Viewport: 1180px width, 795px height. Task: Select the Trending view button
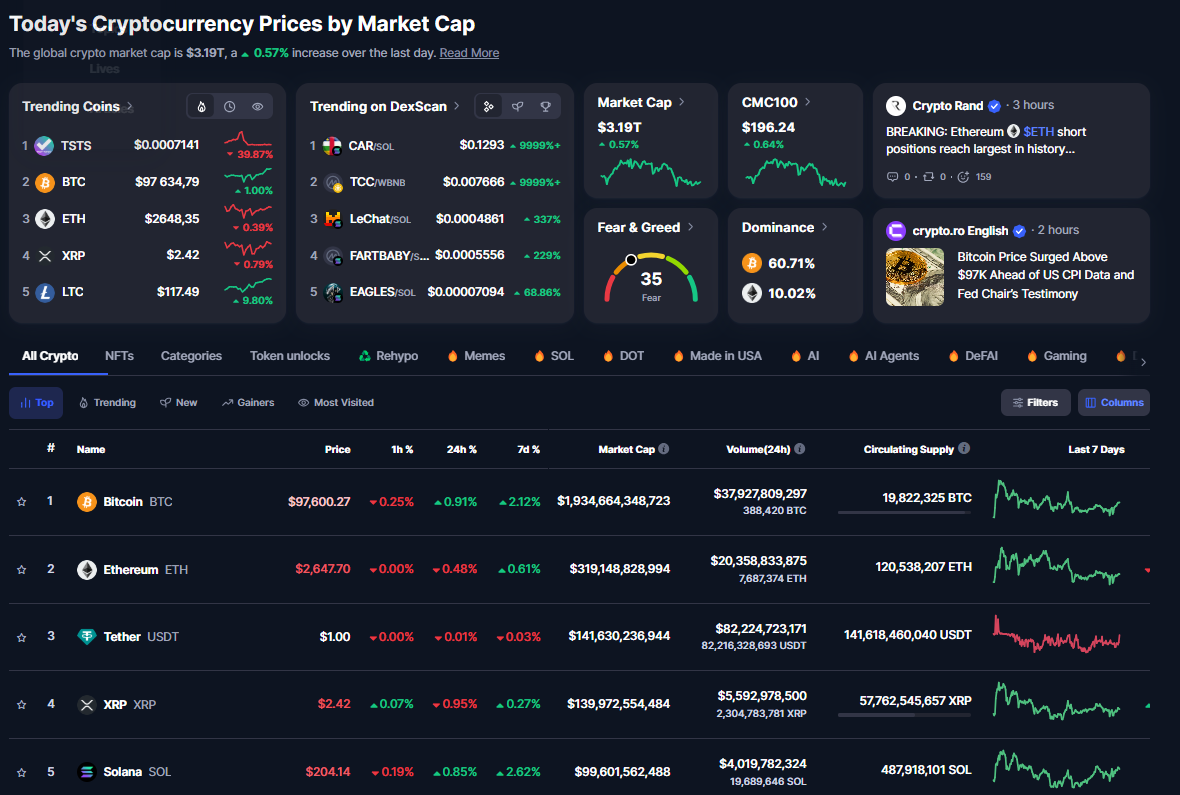click(x=108, y=403)
